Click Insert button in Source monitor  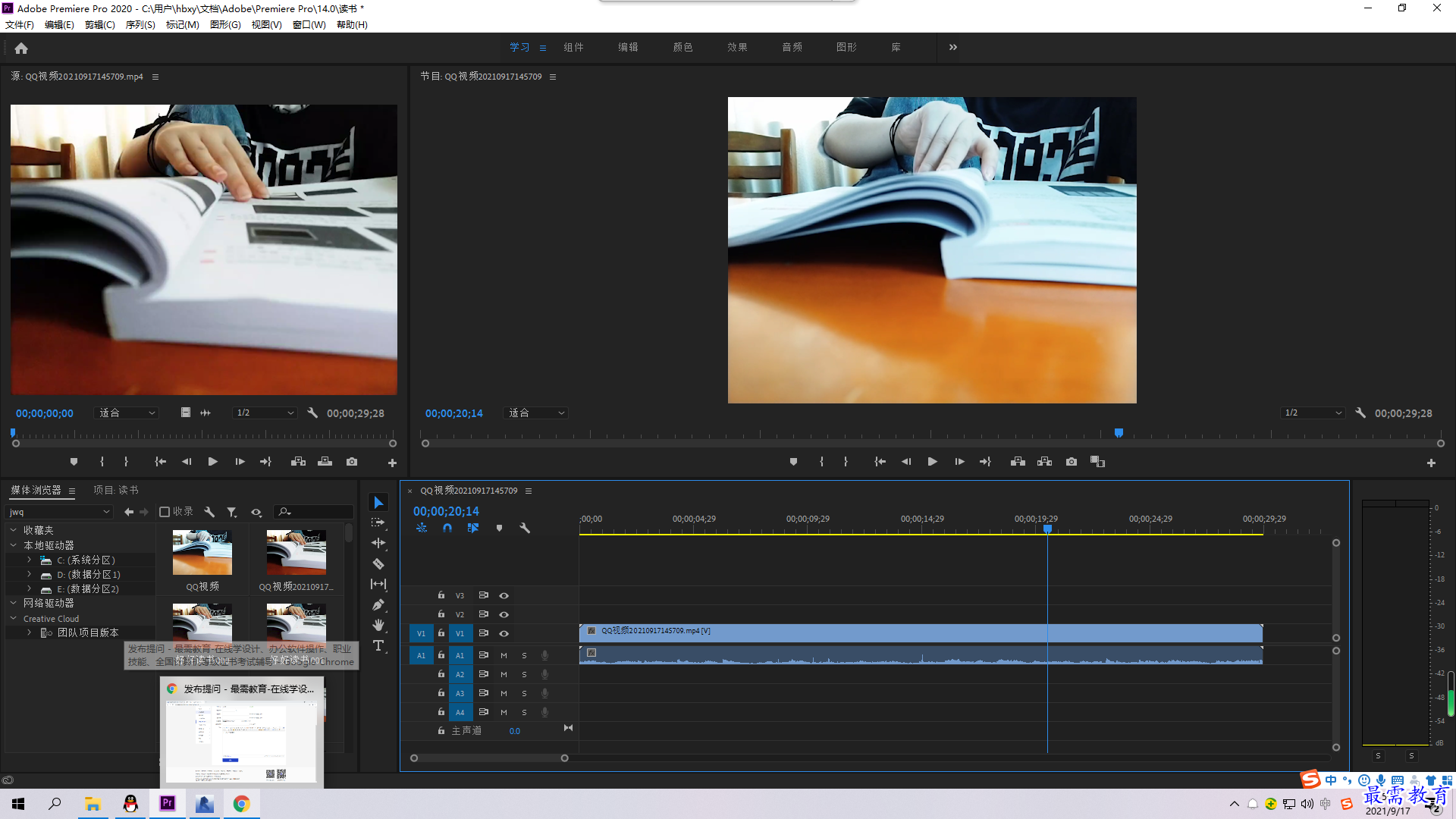[x=299, y=462]
